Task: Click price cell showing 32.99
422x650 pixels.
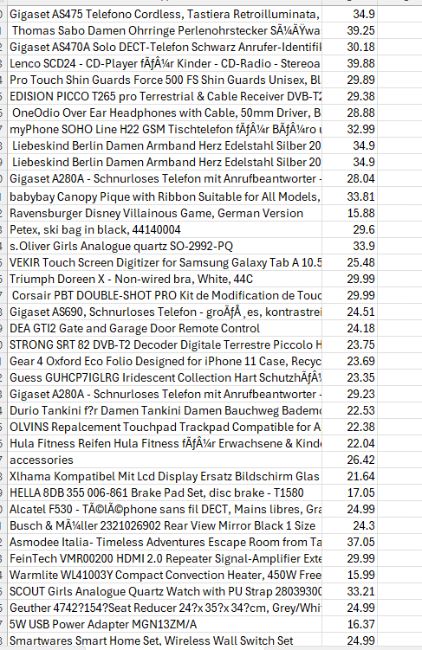Action: coord(349,129)
